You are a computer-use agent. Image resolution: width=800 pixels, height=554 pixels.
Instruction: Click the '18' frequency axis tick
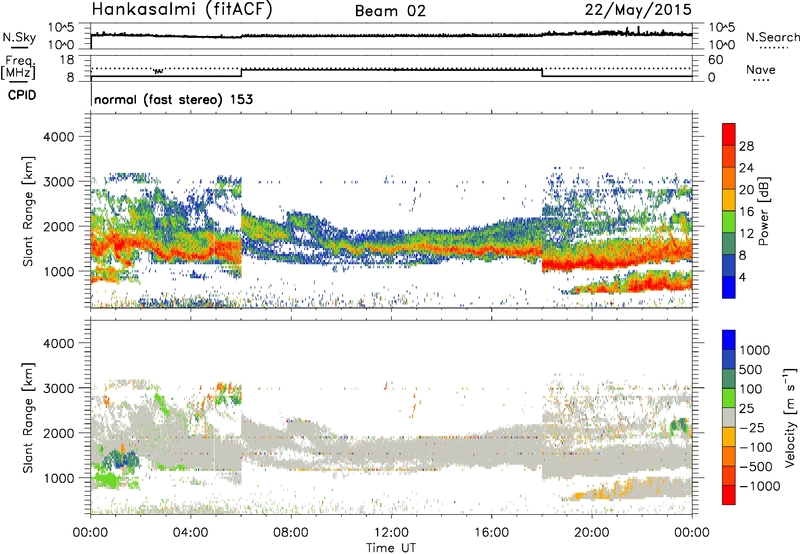pyautogui.click(x=67, y=60)
